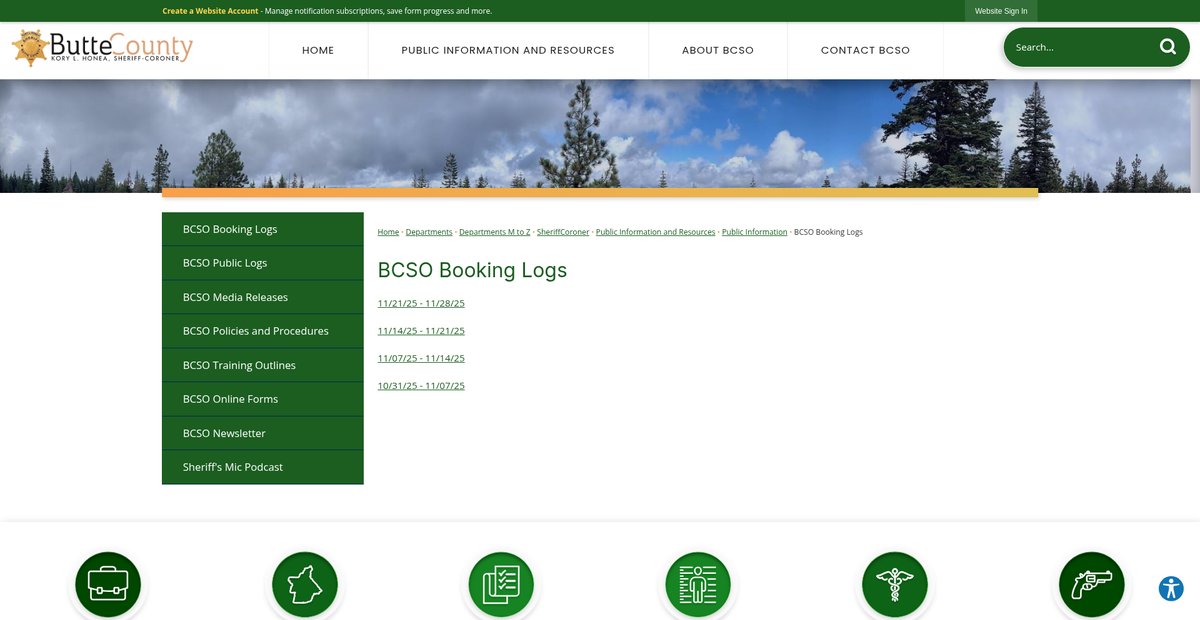The width and height of the screenshot is (1200, 620).
Task: Open the CONTACT BCSO menu
Action: (865, 50)
